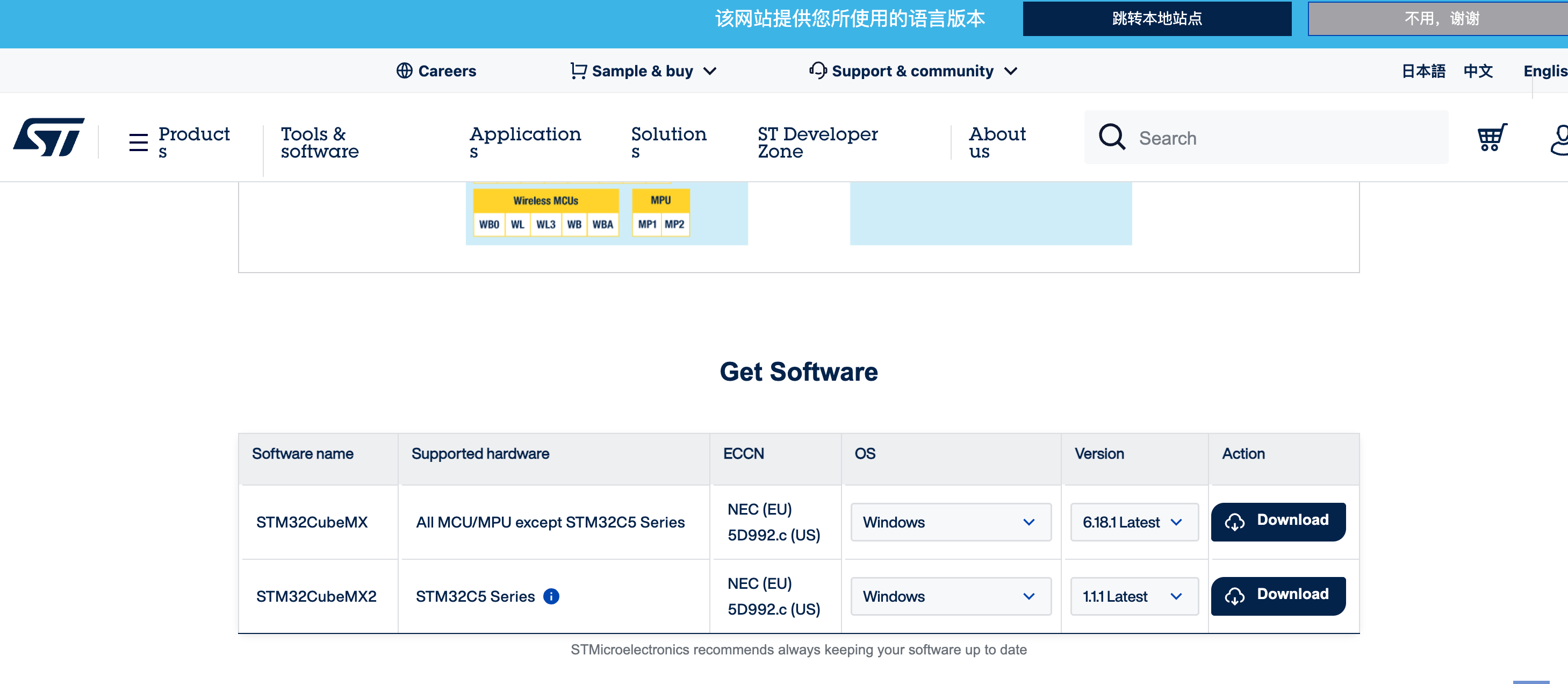Open the OS dropdown for STM32CubeMX

coord(951,522)
